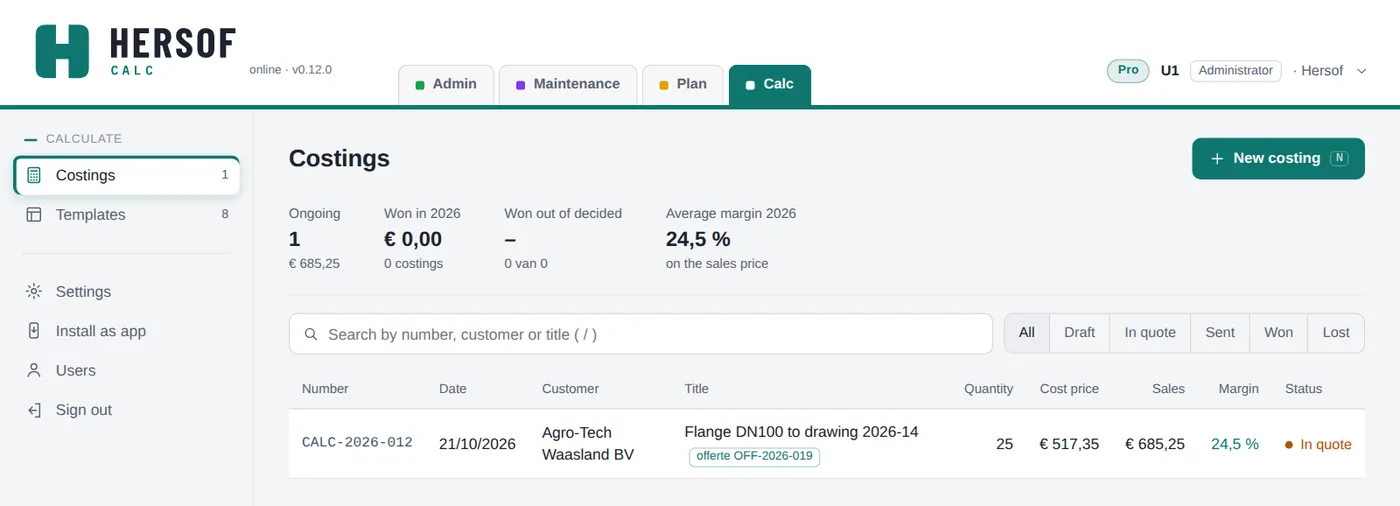Sort by the Quantity column header
The height and width of the screenshot is (506, 1400).
[988, 388]
